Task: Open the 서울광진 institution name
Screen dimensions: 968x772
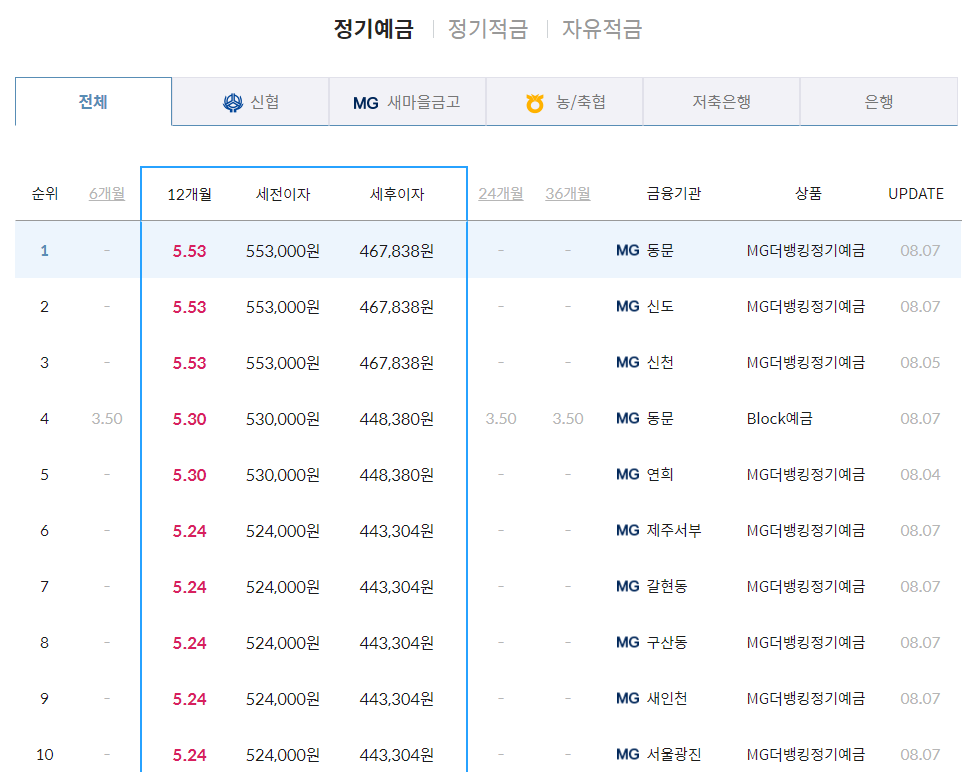Action: pos(674,755)
